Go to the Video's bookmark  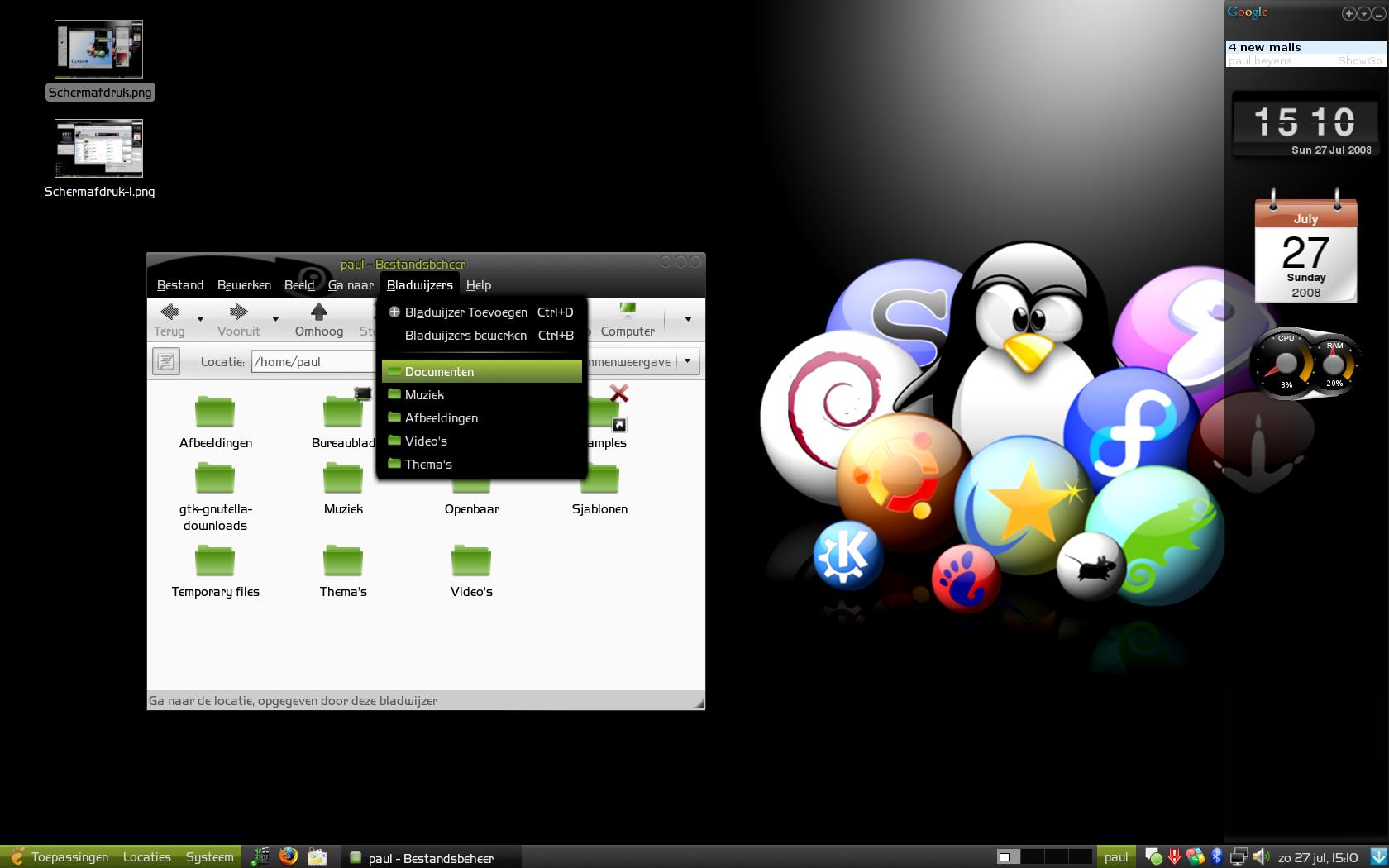coord(482,441)
